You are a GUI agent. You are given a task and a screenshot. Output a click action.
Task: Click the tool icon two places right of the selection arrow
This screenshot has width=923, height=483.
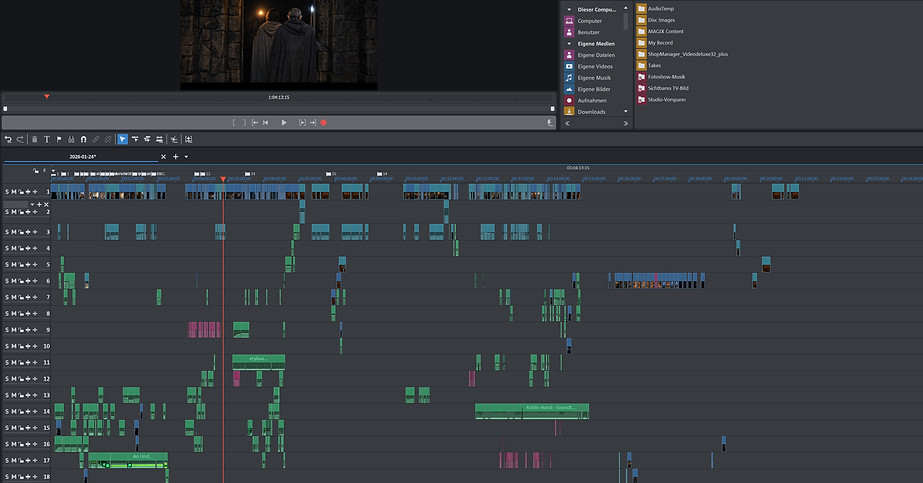[147, 139]
